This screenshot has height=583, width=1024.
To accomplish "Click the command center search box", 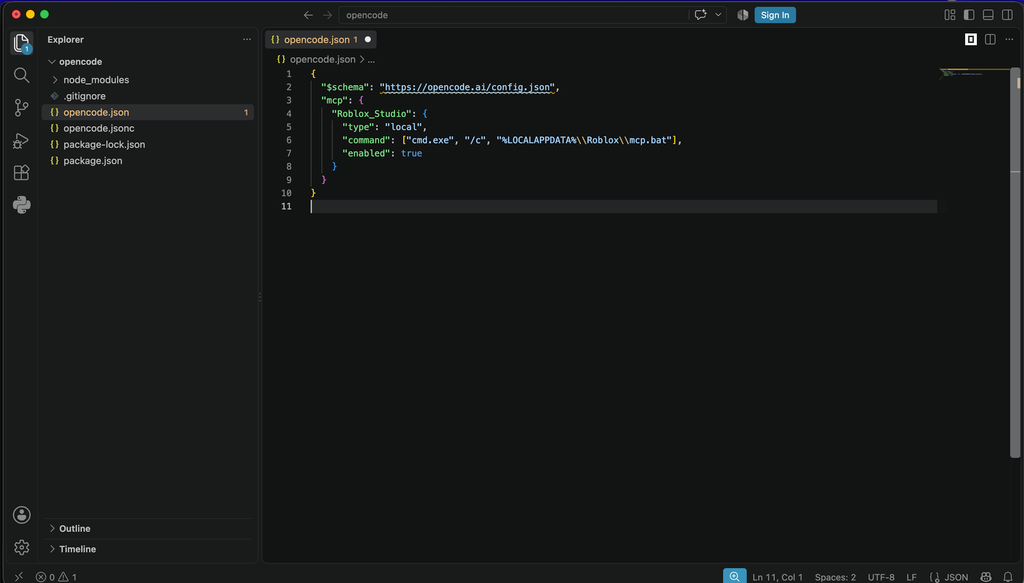I will pyautogui.click(x=513, y=15).
